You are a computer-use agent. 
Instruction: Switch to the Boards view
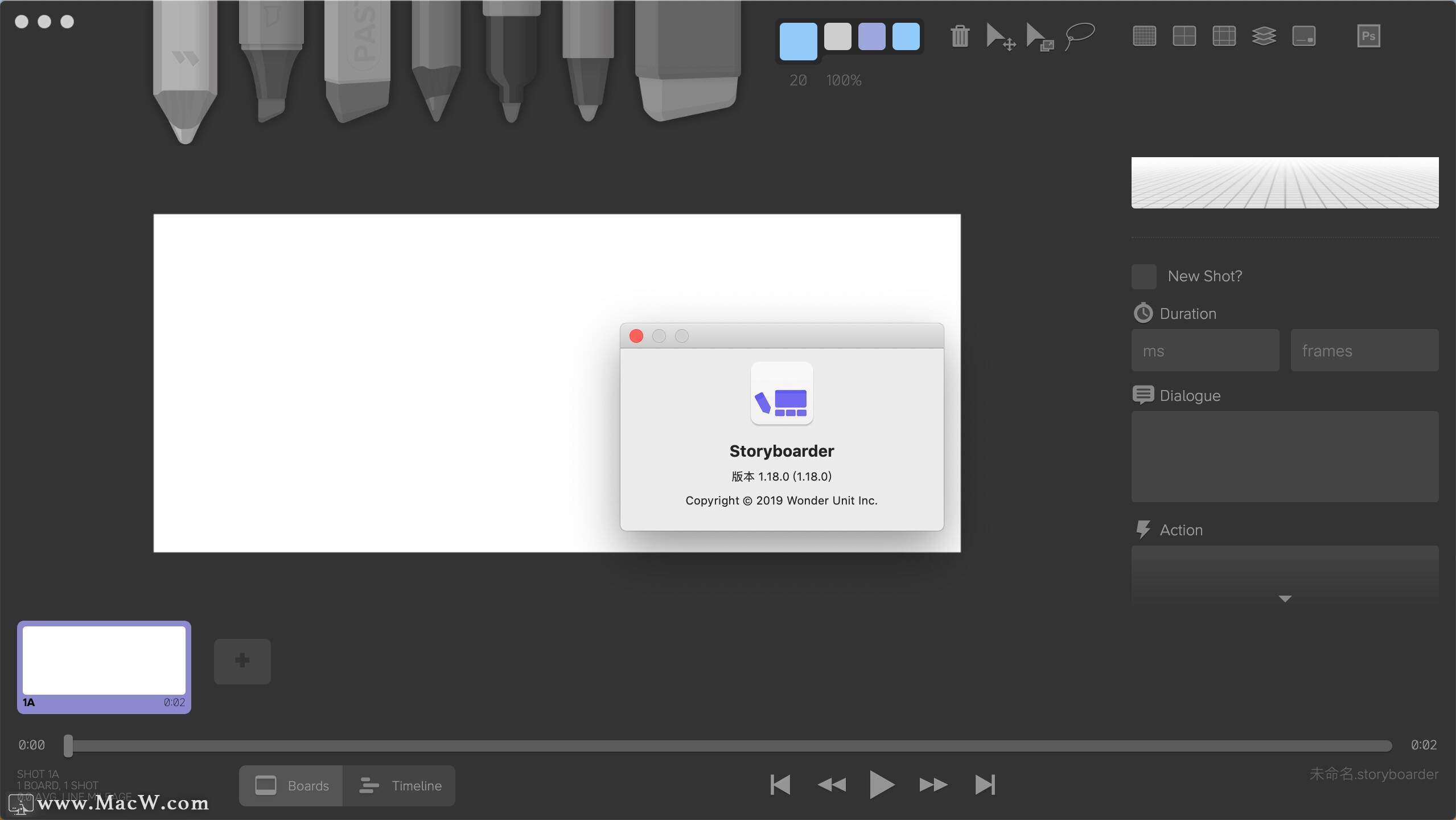click(x=291, y=786)
